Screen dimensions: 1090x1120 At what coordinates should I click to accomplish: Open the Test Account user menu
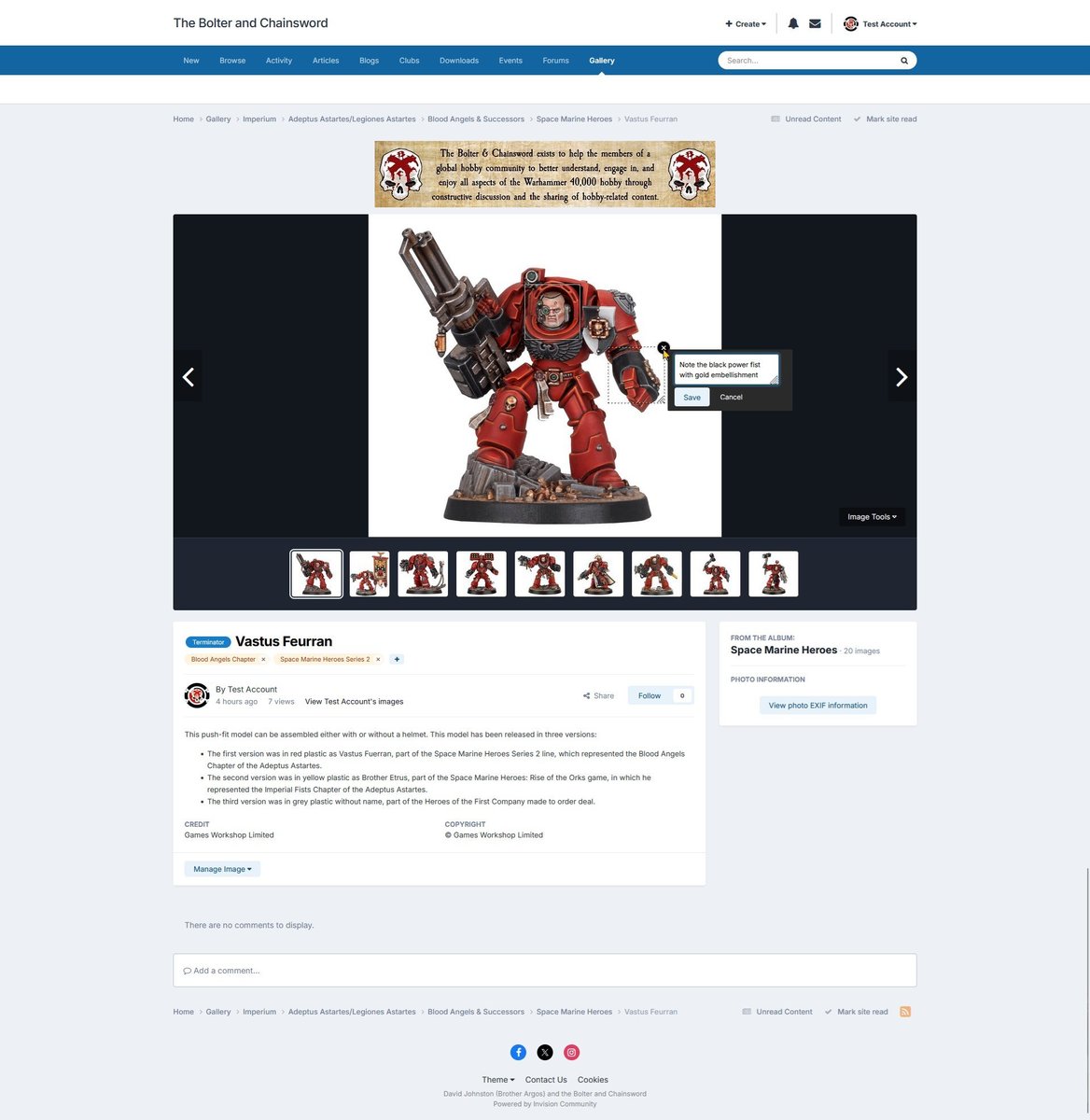pyautogui.click(x=880, y=24)
